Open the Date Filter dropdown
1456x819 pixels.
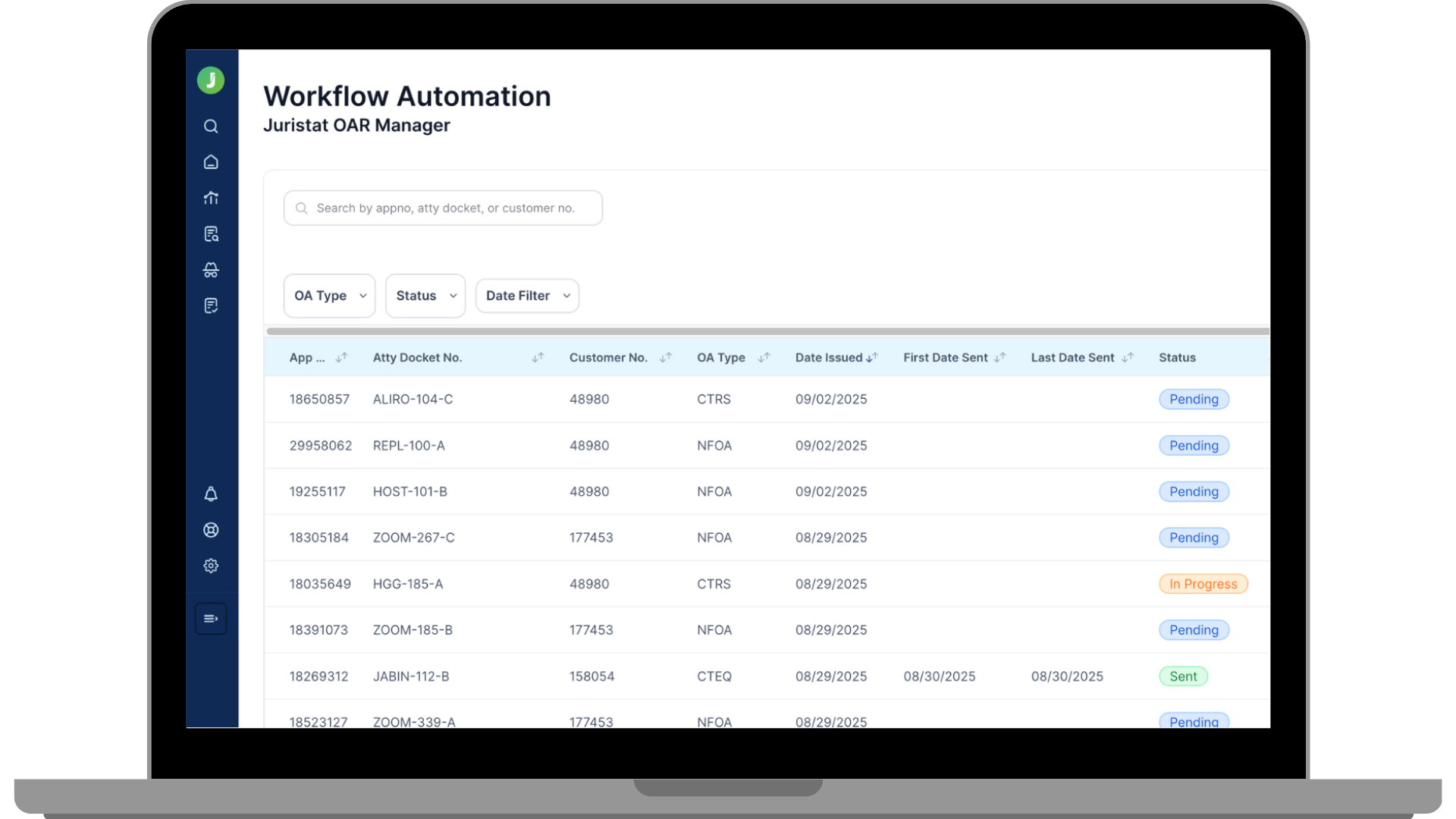[x=527, y=296]
